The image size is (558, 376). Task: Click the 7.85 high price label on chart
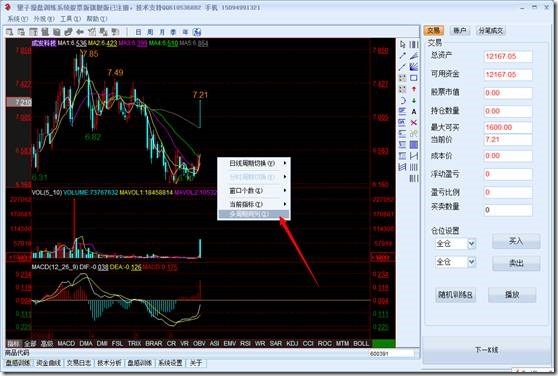[89, 54]
